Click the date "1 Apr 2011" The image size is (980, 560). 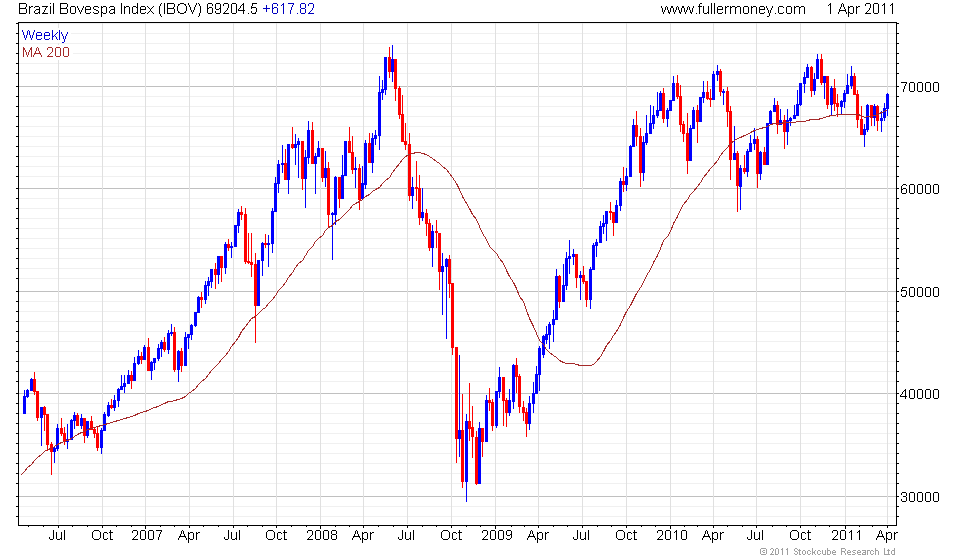pos(861,9)
